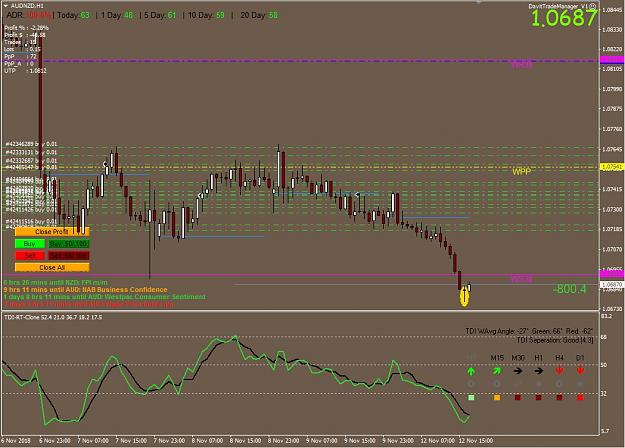Screen dimensions: 625x448
Task: Click the dark green Buy 50/100 button
Action: (x=69, y=244)
